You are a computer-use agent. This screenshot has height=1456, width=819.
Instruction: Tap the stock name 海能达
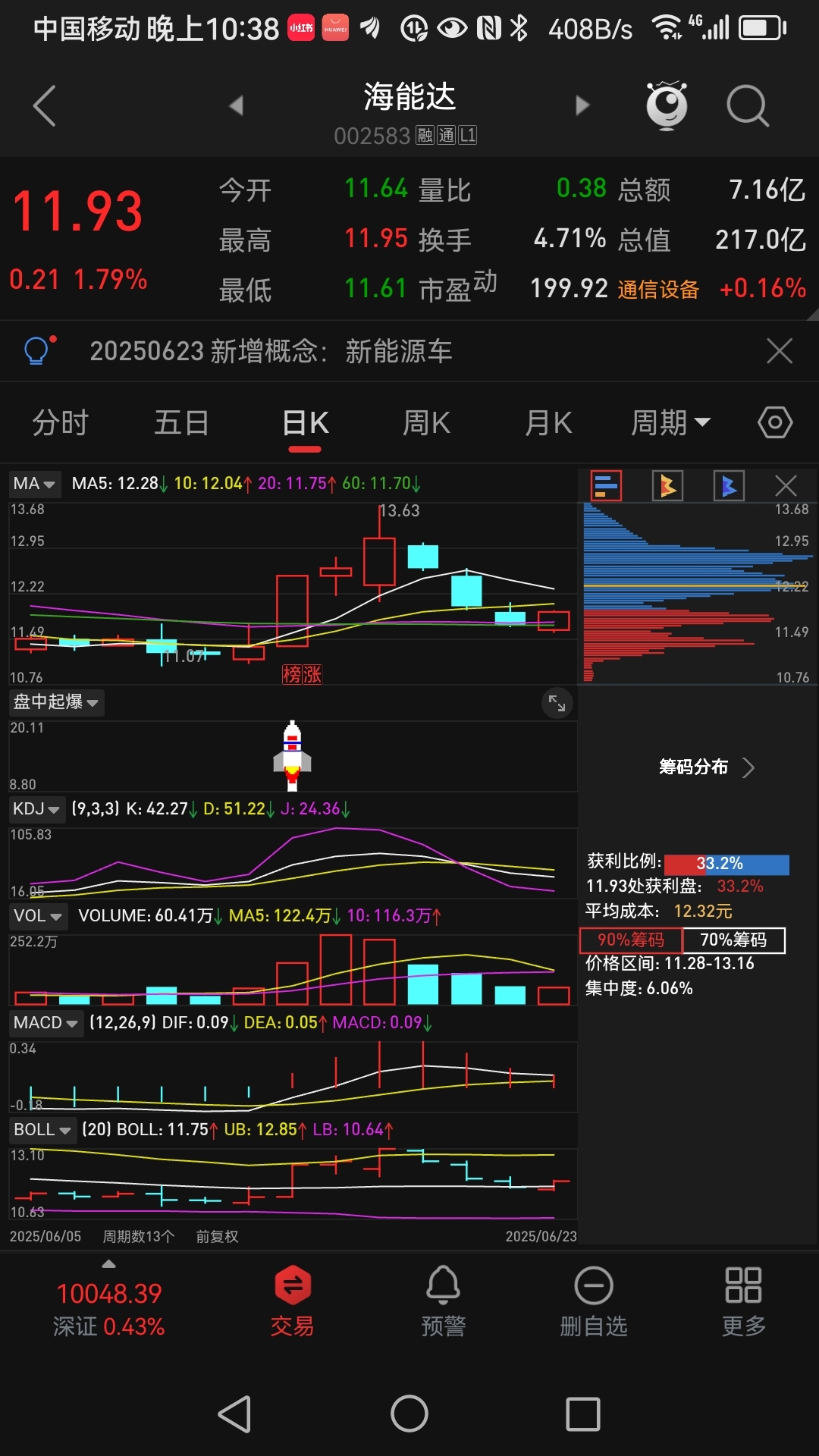tap(409, 96)
